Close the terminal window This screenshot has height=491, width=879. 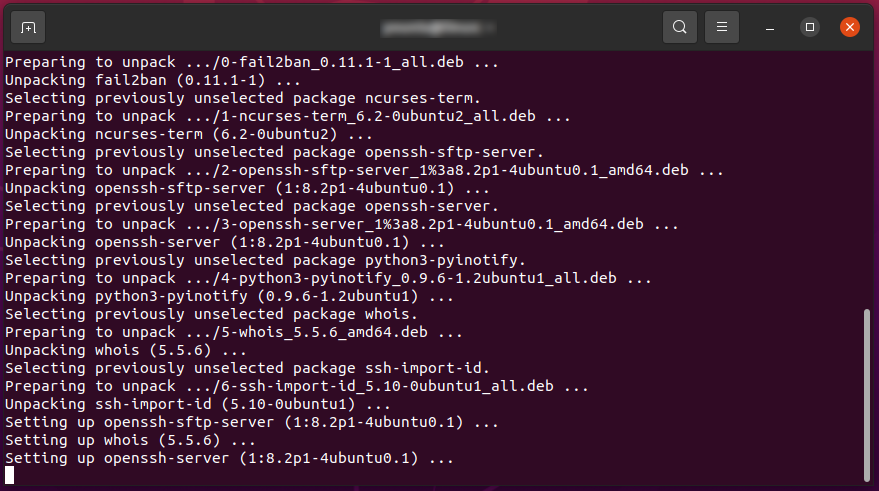849,27
